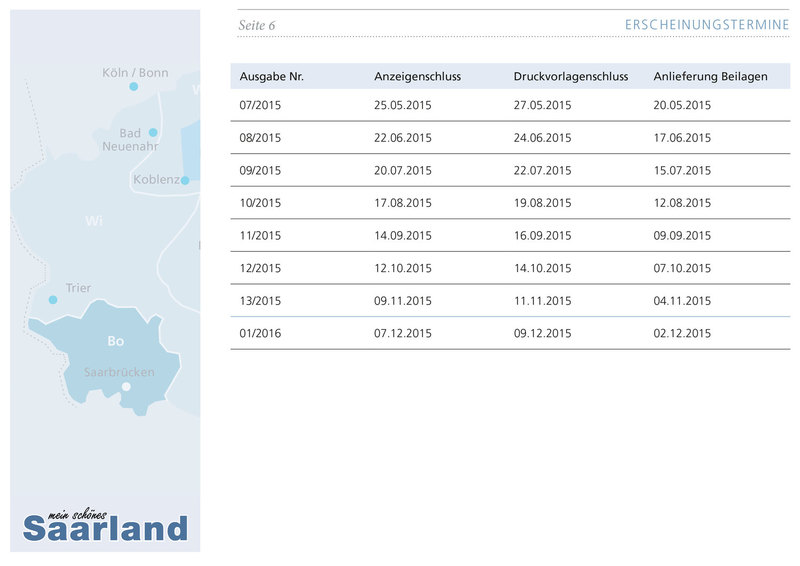
Task: Select issue 07/2015 in the table
Action: (260, 105)
